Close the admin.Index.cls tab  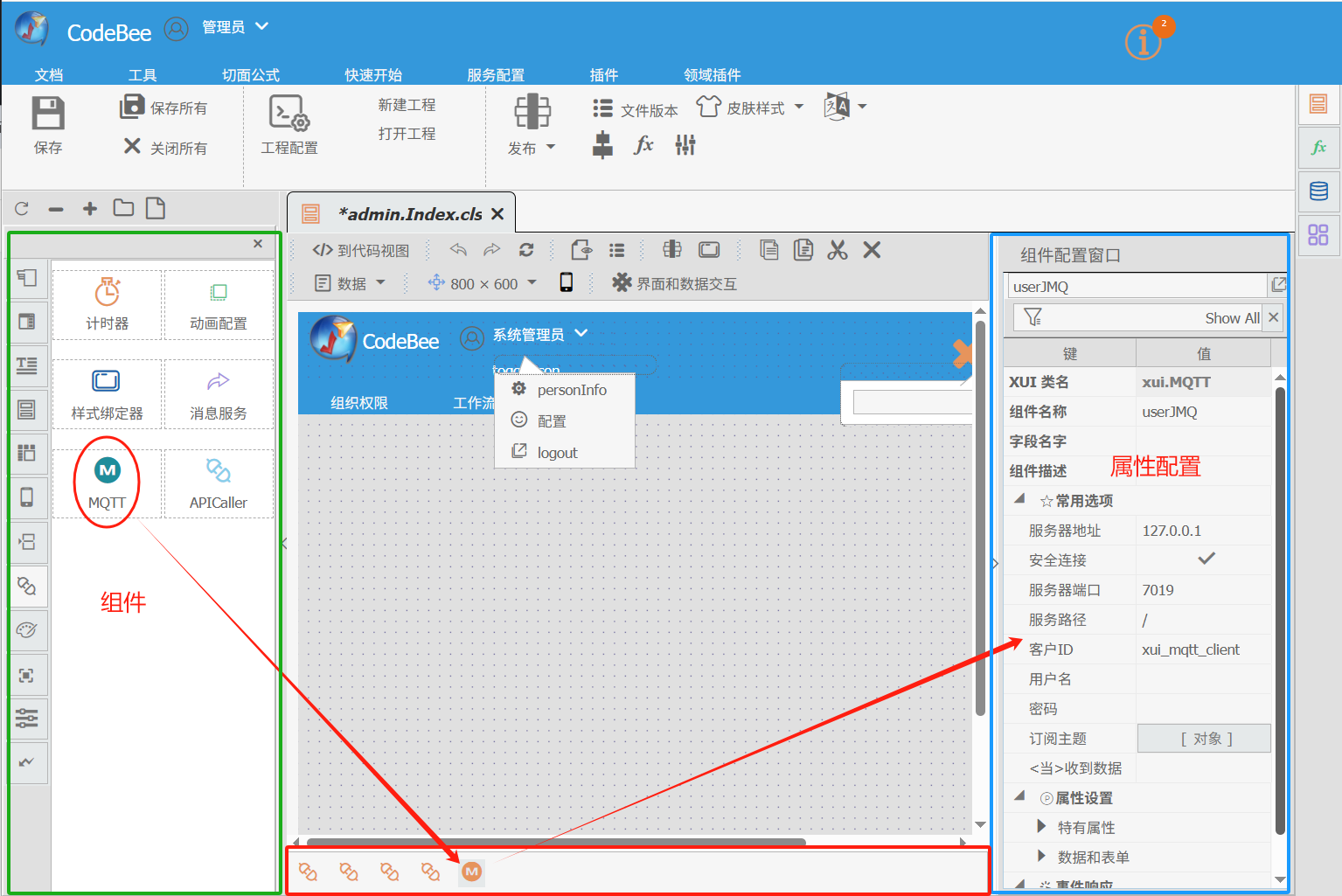tap(497, 214)
